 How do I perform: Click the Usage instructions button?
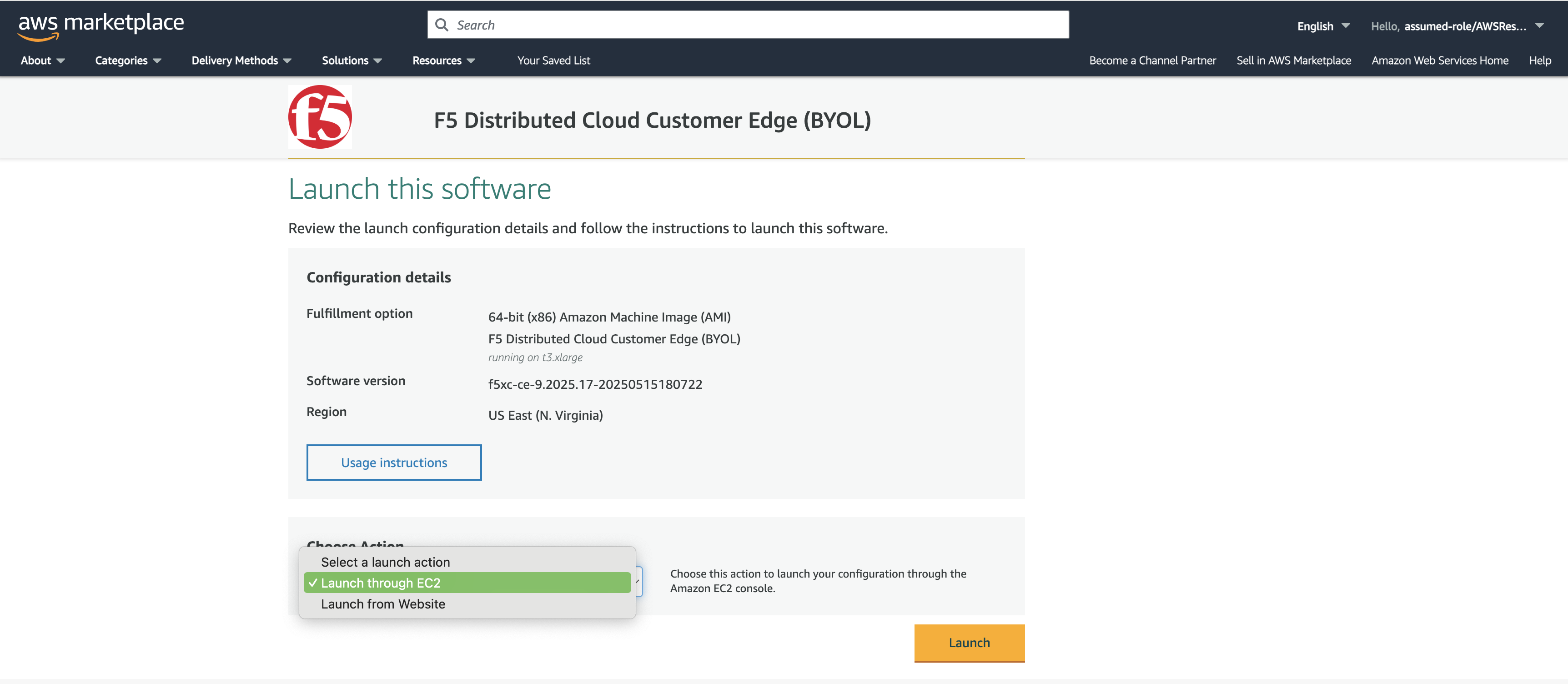click(394, 463)
